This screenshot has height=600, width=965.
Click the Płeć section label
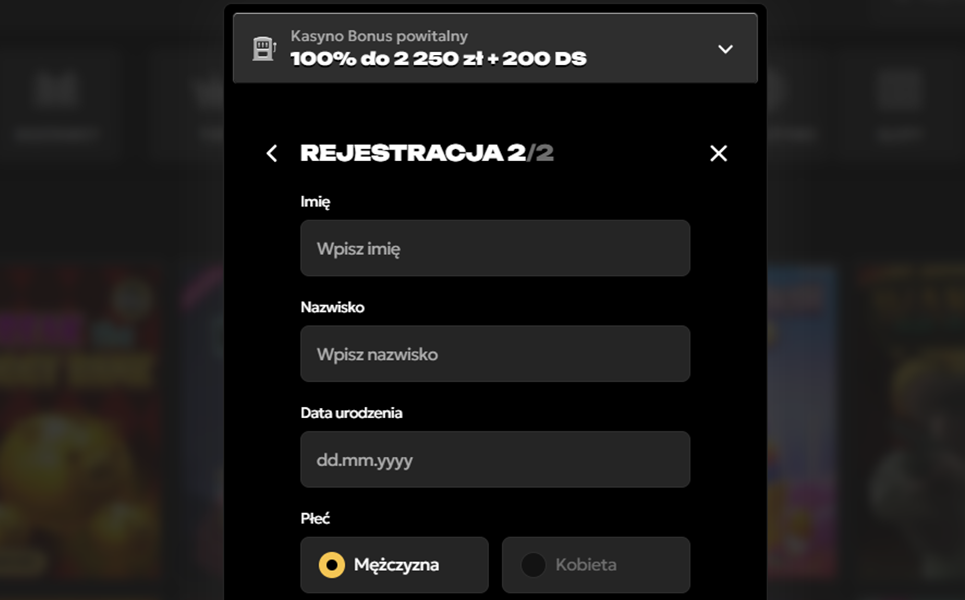click(315, 519)
